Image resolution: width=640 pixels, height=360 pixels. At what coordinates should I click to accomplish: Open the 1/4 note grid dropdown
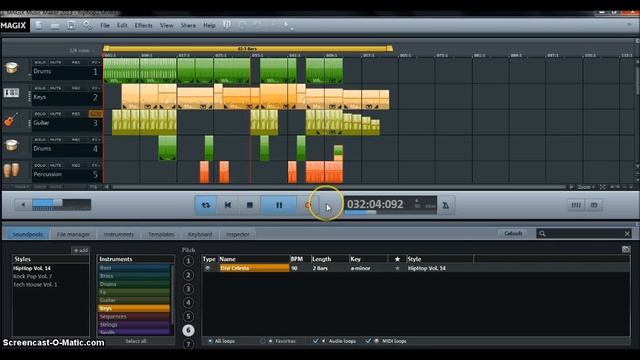[81, 51]
